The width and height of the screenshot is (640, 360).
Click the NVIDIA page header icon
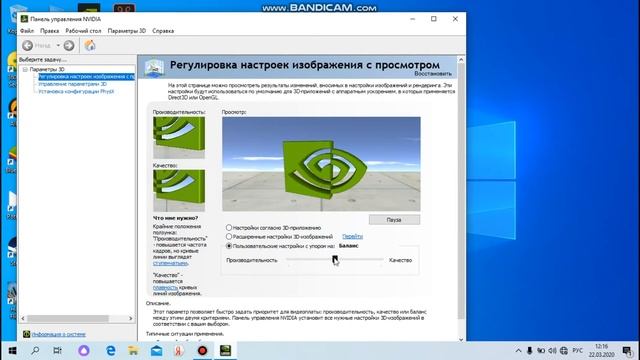pos(155,67)
